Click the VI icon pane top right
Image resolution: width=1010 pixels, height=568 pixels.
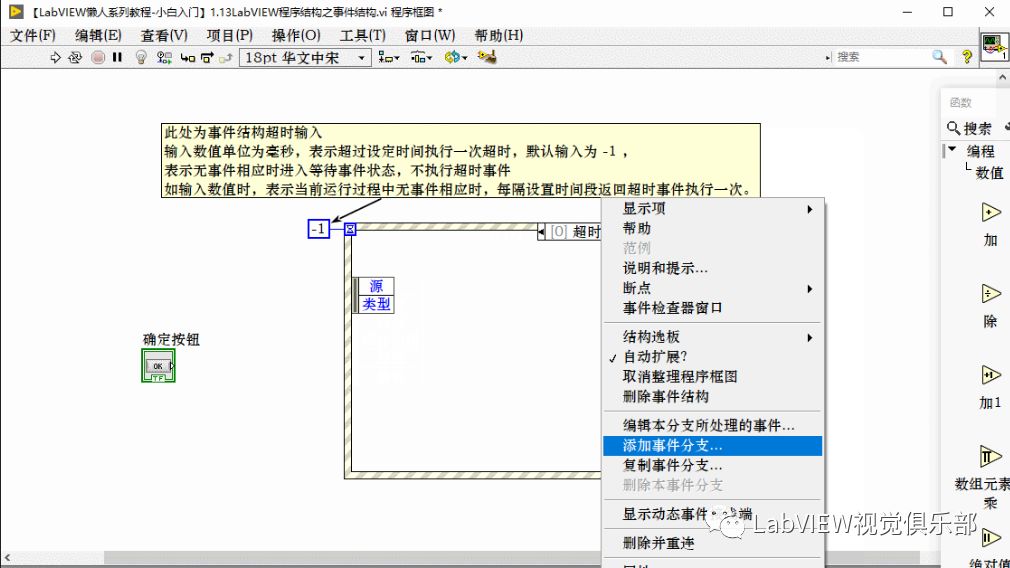993,47
